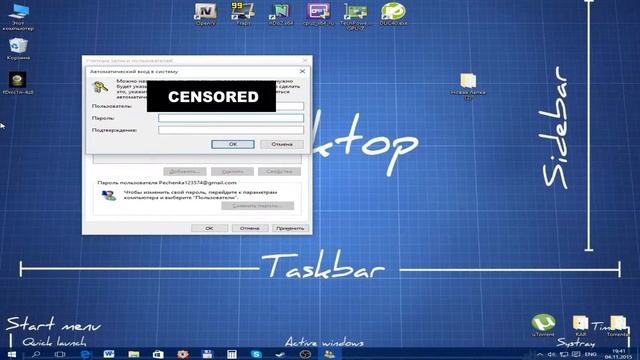Click OK in the User Accounts window
The image size is (640, 360).
pos(209,228)
